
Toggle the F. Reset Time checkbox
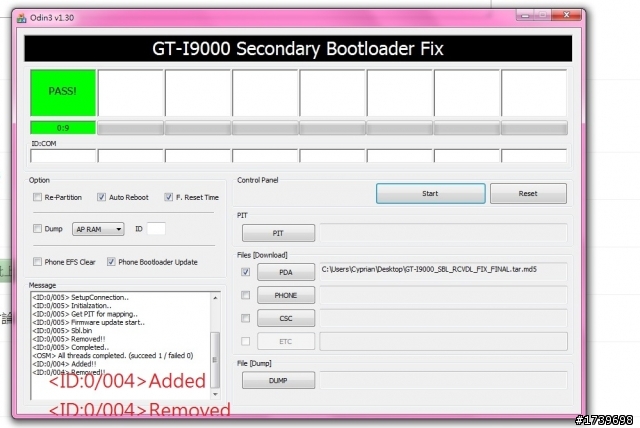(x=169, y=197)
